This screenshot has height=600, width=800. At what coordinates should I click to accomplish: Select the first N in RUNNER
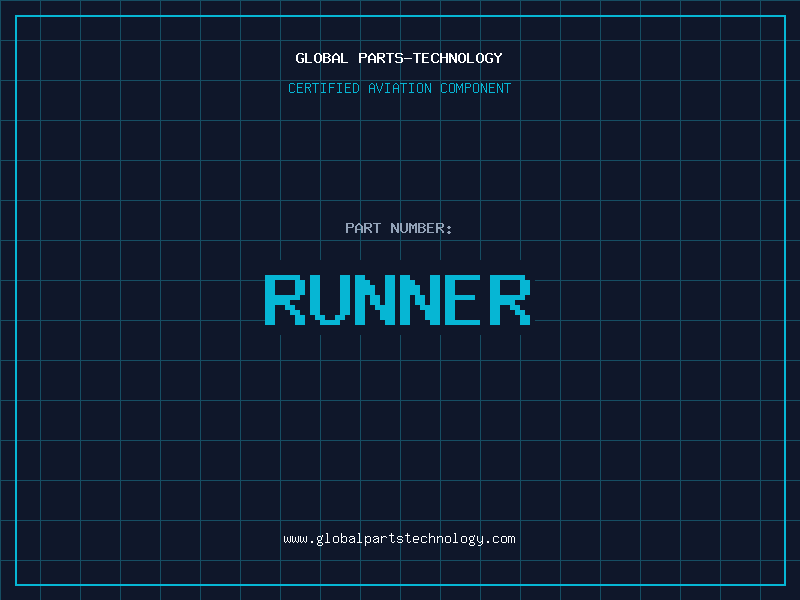tap(375, 299)
